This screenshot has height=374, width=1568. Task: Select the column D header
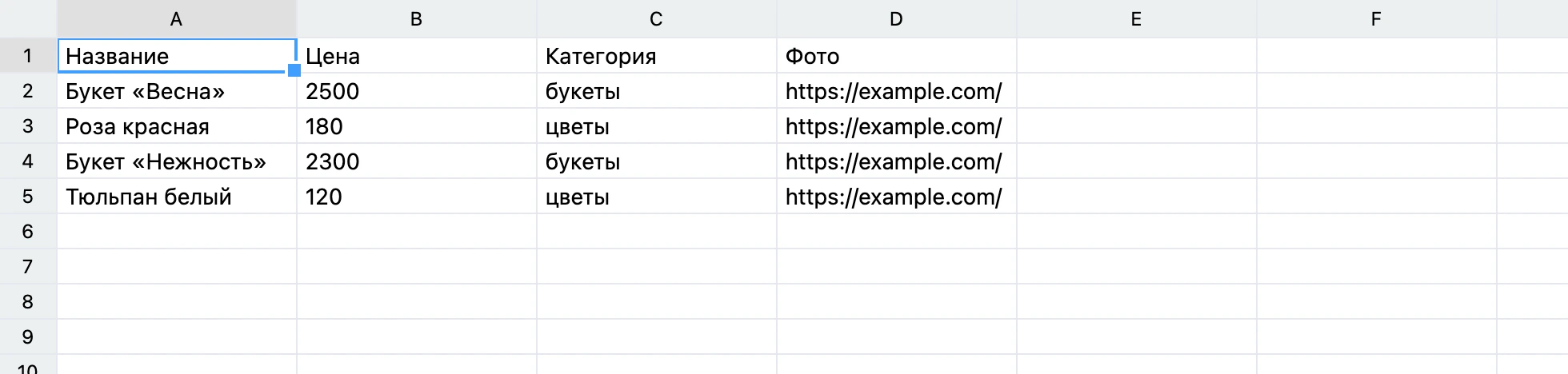897,19
